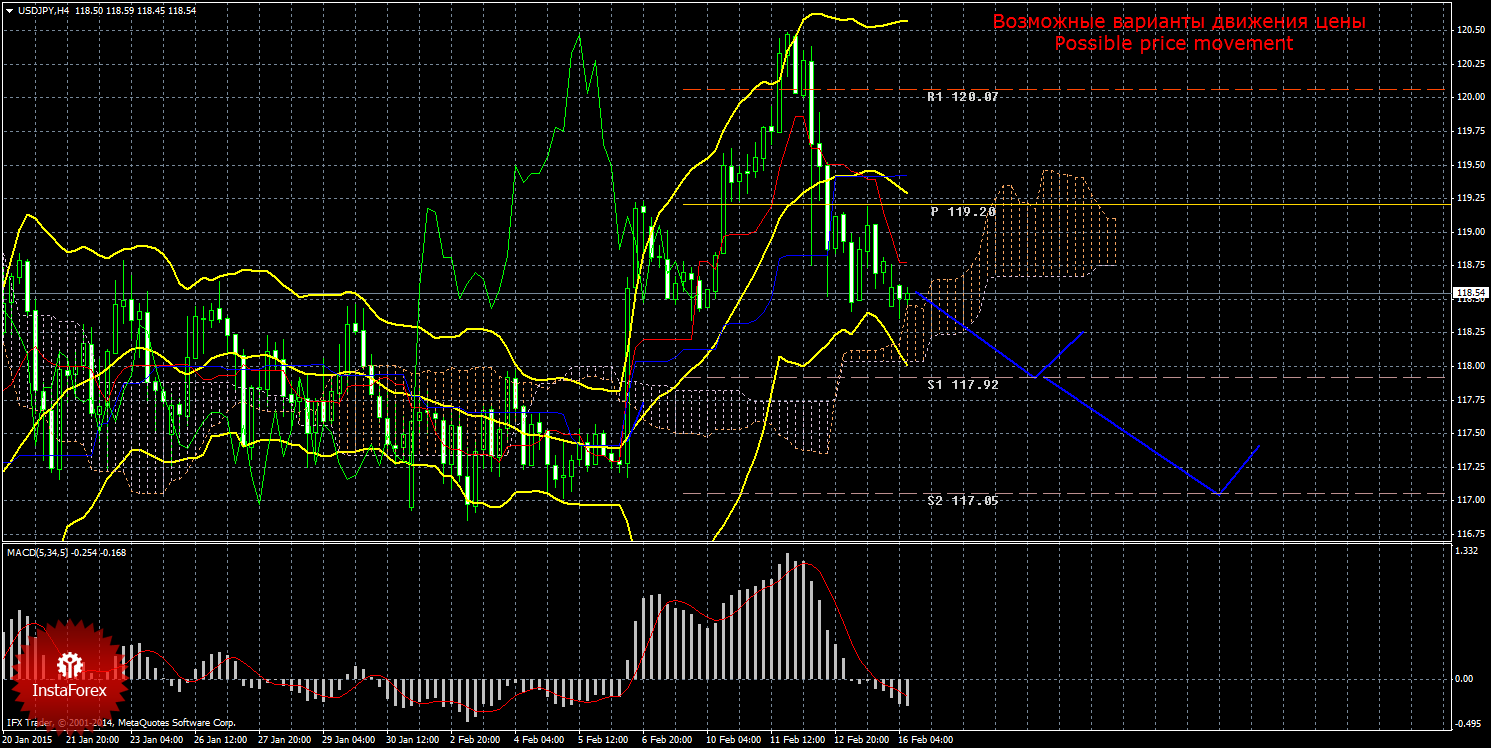Screen dimensions: 1491x748
Task: Click the USDJPY,H4 chart title text
Action: 49,8
